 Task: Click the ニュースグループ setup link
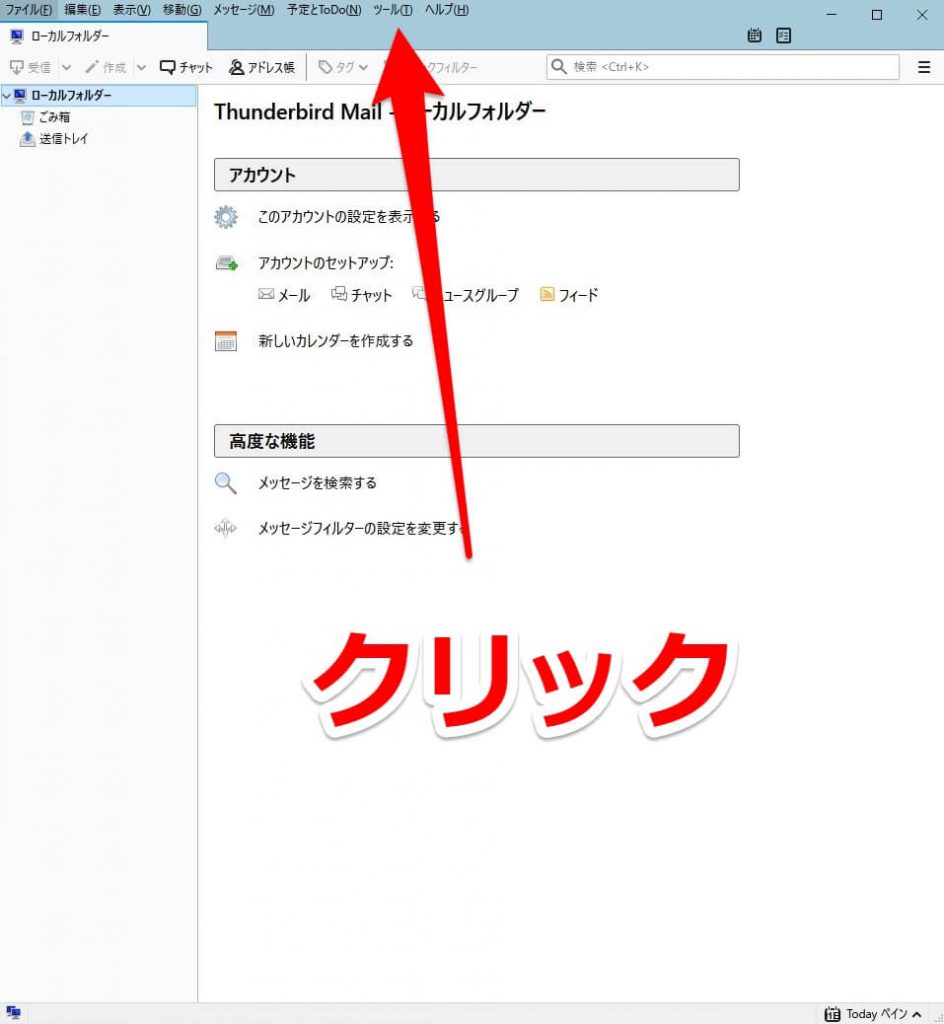coord(465,295)
